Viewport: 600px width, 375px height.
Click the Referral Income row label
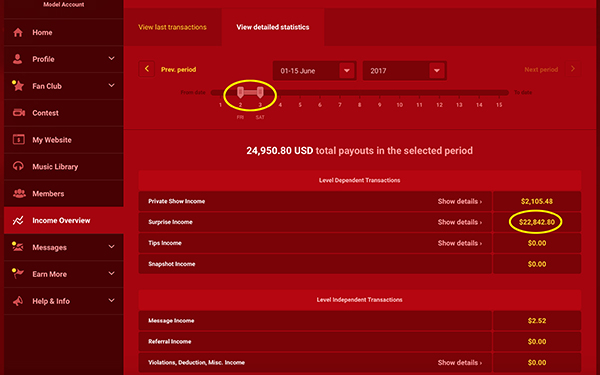click(170, 342)
